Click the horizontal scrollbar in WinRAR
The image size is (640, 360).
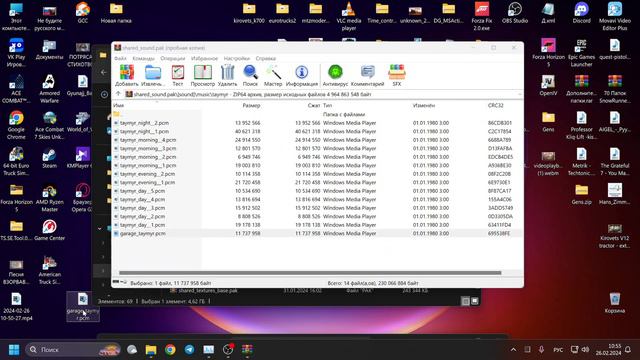coord(310,273)
